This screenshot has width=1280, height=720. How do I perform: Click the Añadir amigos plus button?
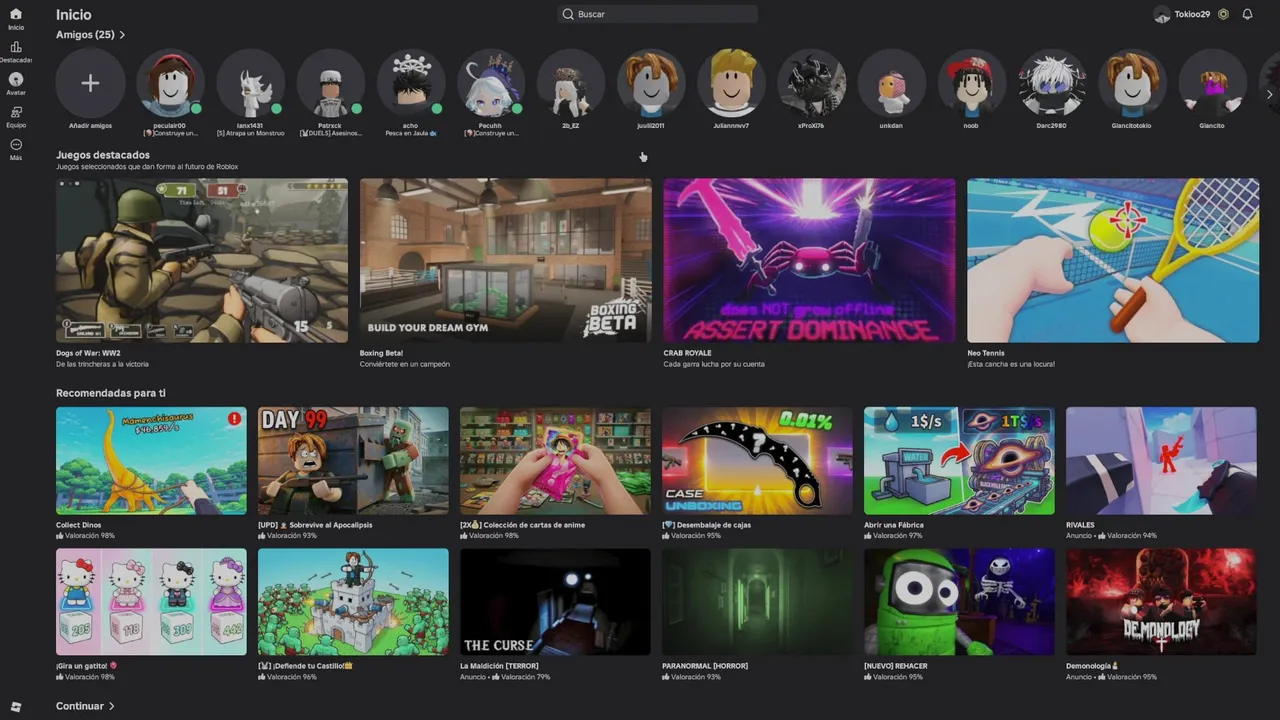pos(90,83)
